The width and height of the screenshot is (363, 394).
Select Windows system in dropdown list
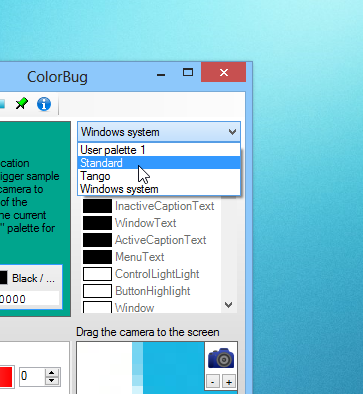(159, 189)
